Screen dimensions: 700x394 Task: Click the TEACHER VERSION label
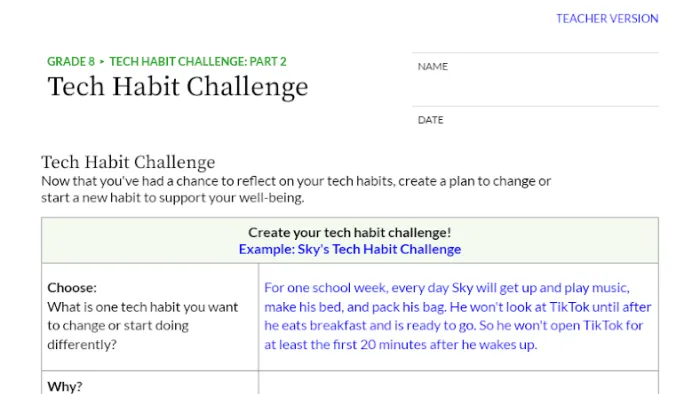click(607, 18)
